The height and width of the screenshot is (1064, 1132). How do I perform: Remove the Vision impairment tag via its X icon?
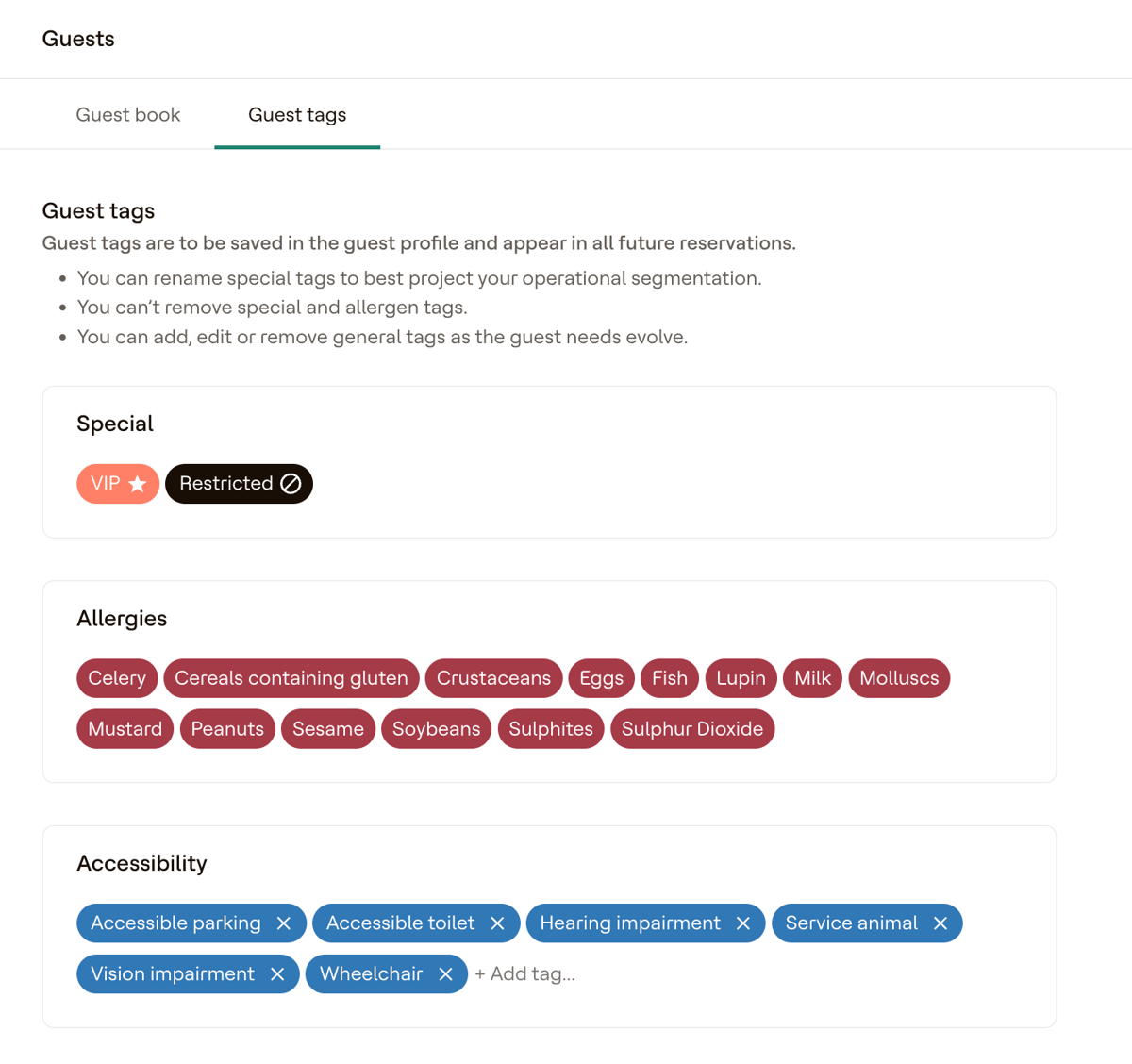click(277, 973)
